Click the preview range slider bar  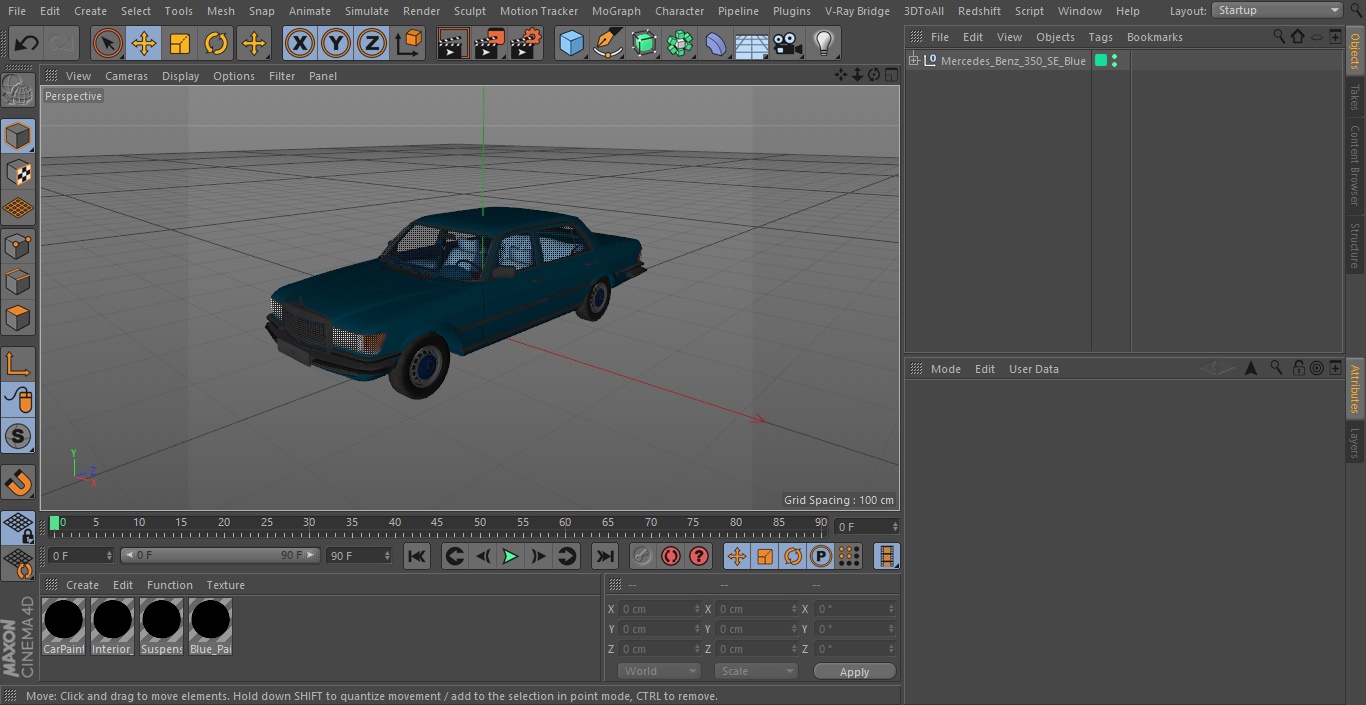pyautogui.click(x=220, y=555)
